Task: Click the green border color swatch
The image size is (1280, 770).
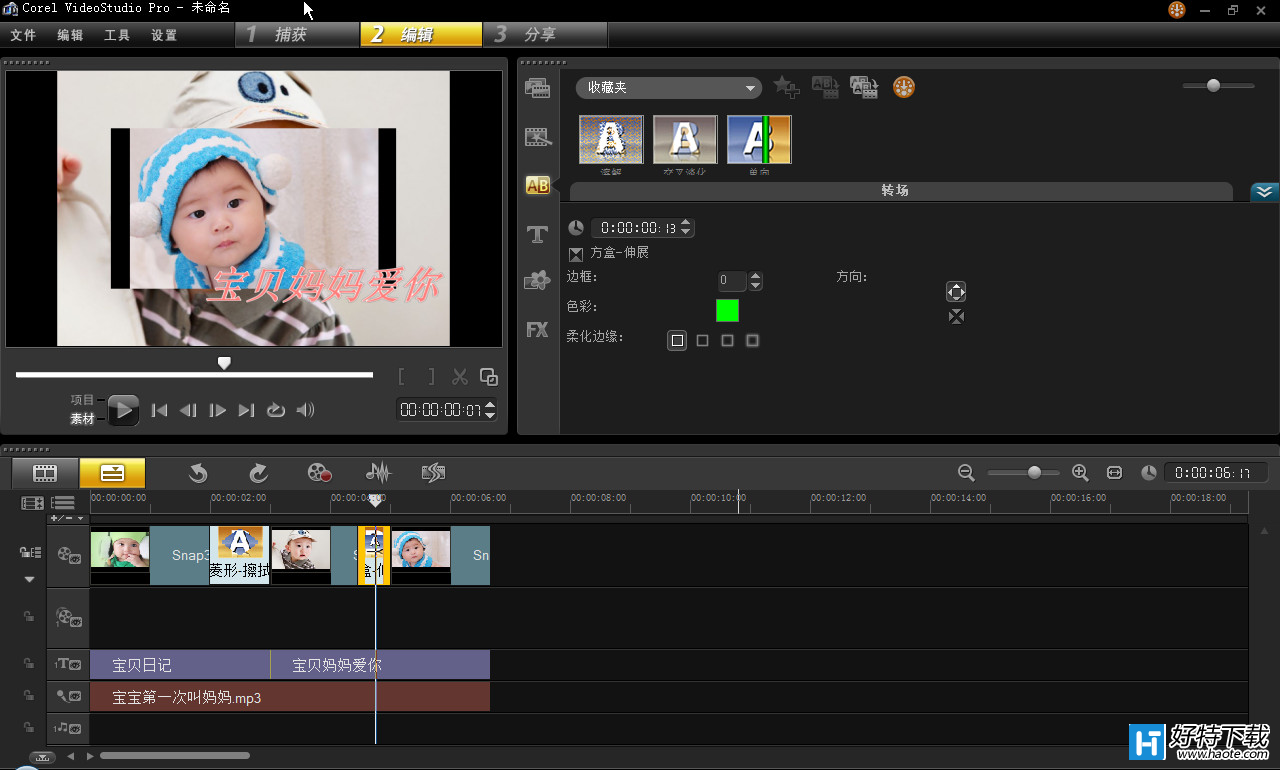Action: pyautogui.click(x=727, y=310)
